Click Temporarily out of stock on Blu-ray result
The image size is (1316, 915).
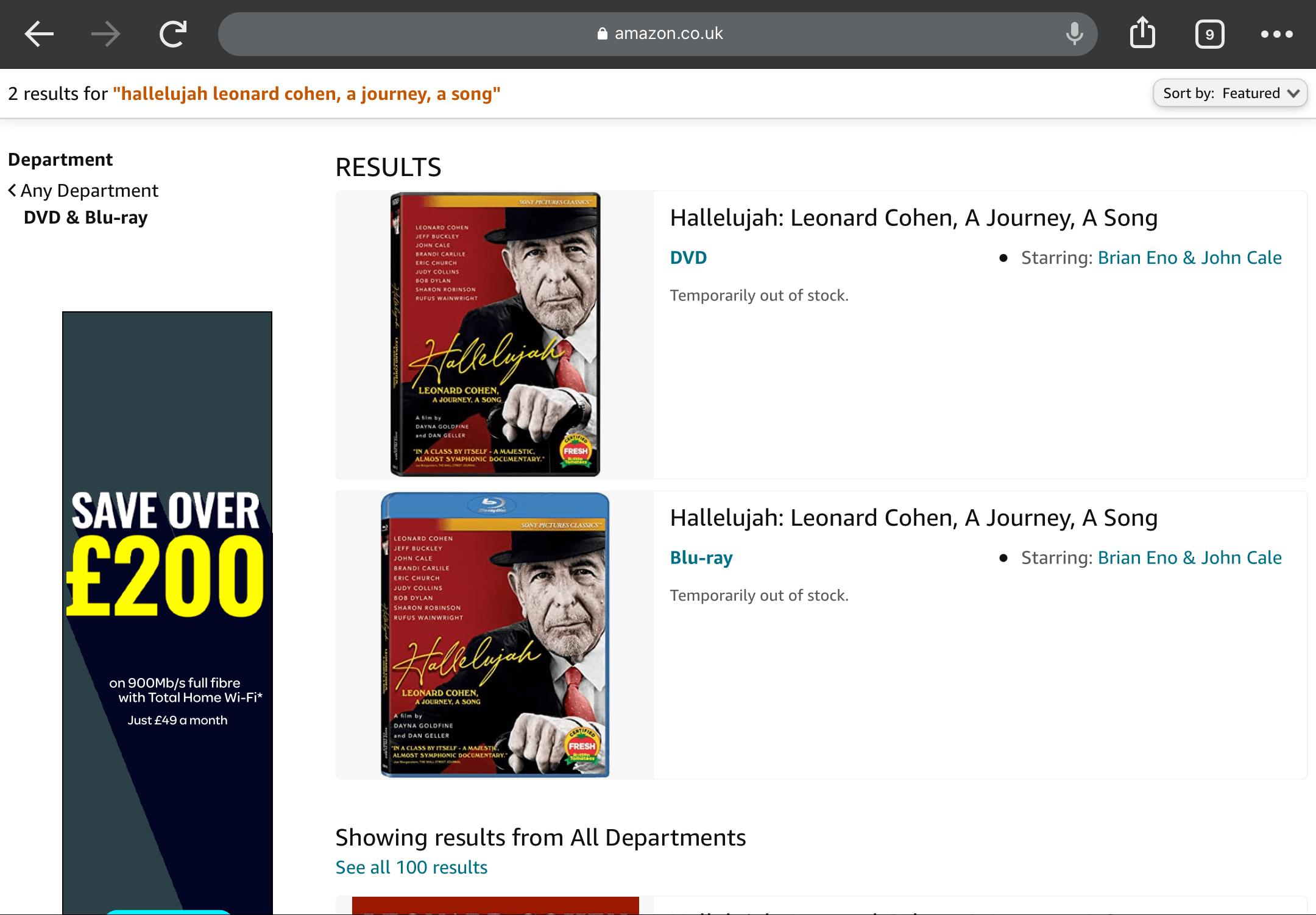coord(759,595)
